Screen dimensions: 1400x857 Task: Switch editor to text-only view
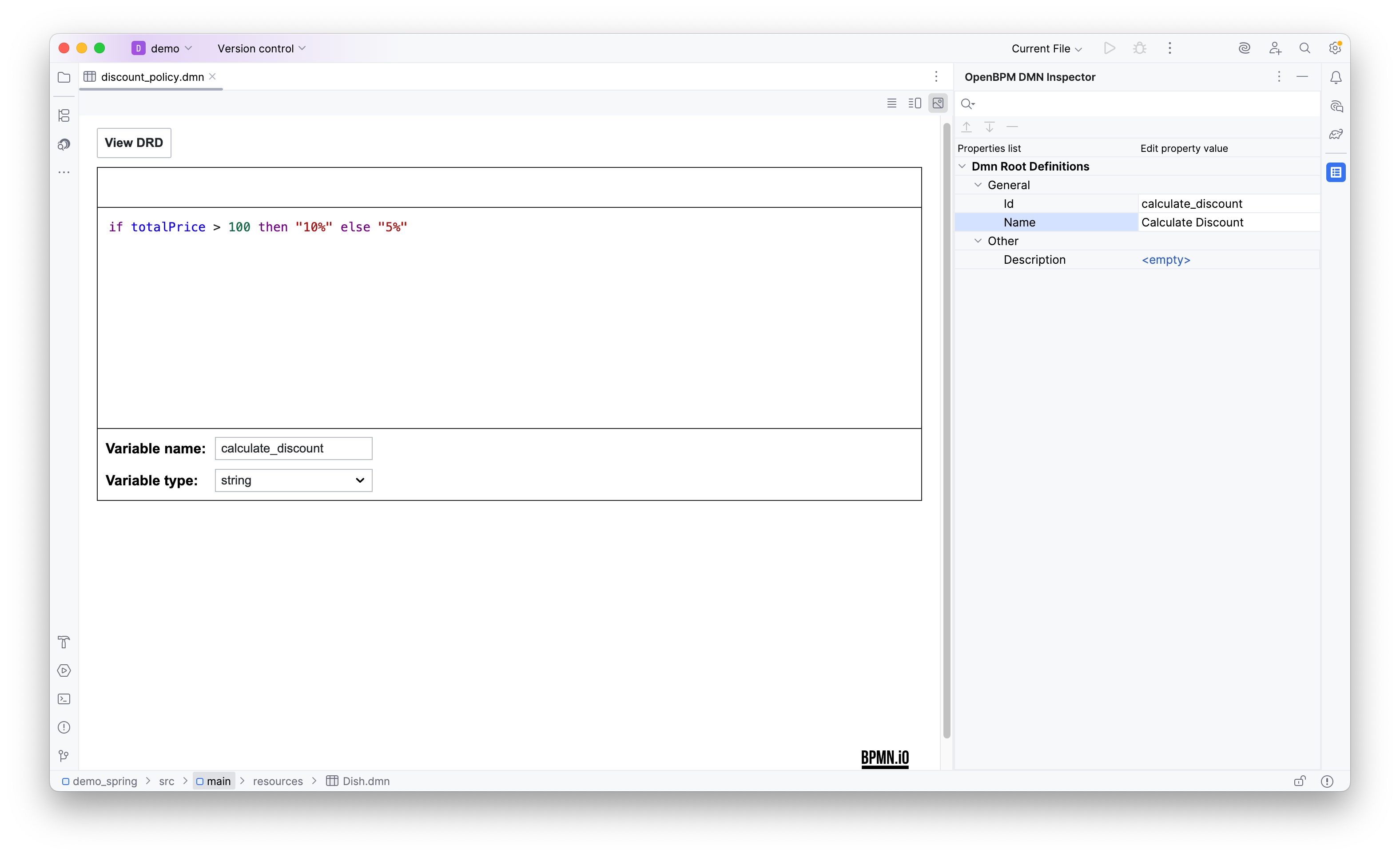(892, 103)
